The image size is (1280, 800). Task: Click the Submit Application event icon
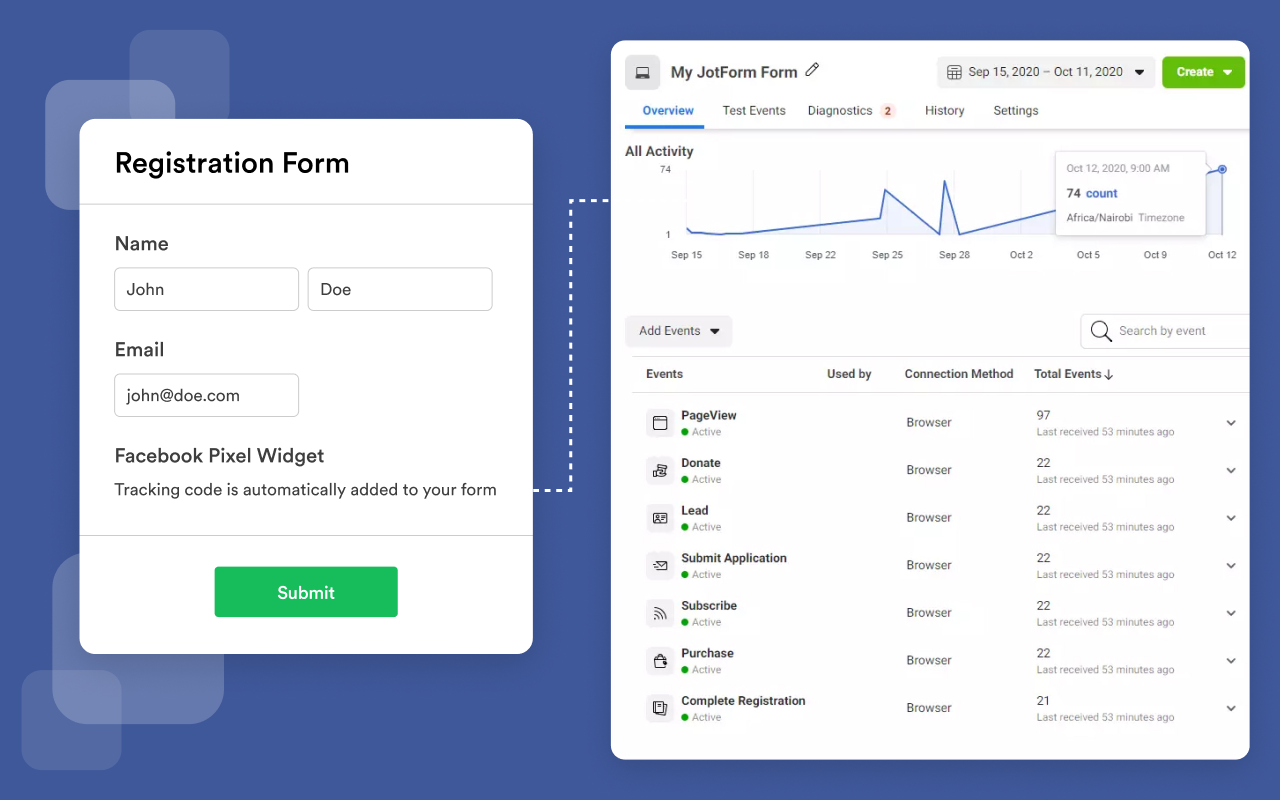659,565
